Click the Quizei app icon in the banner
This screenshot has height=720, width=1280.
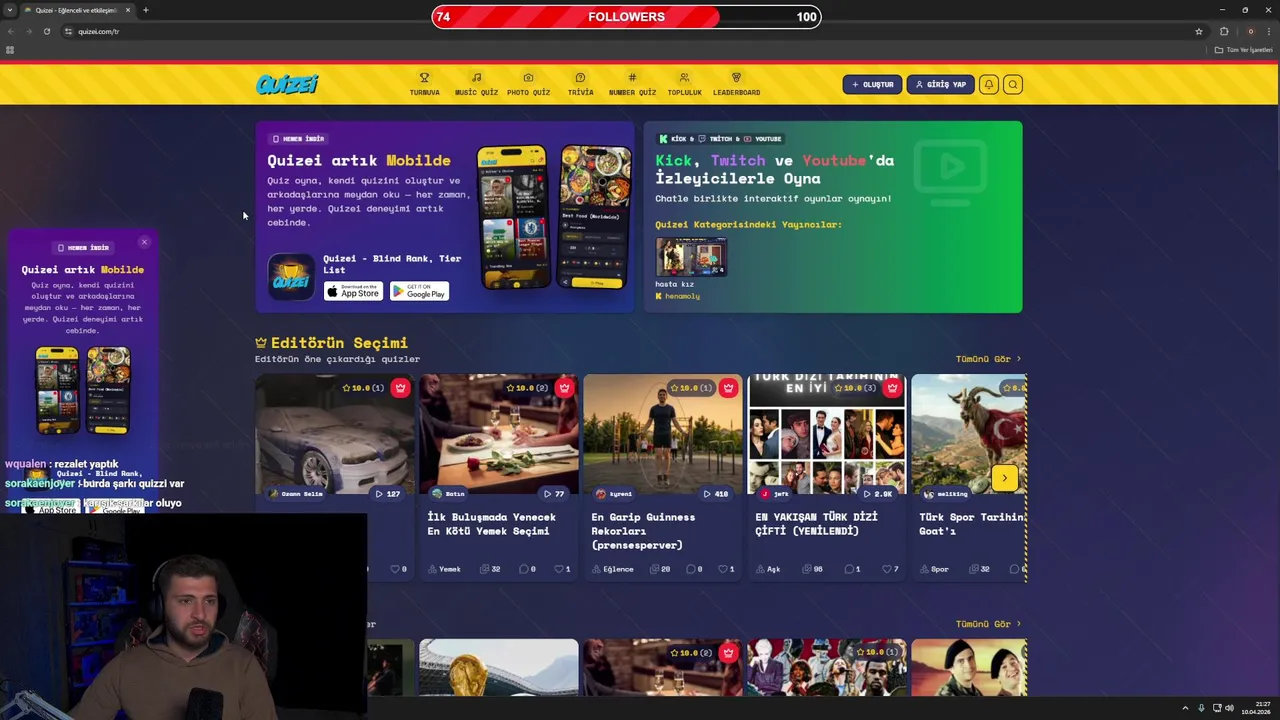(291, 277)
